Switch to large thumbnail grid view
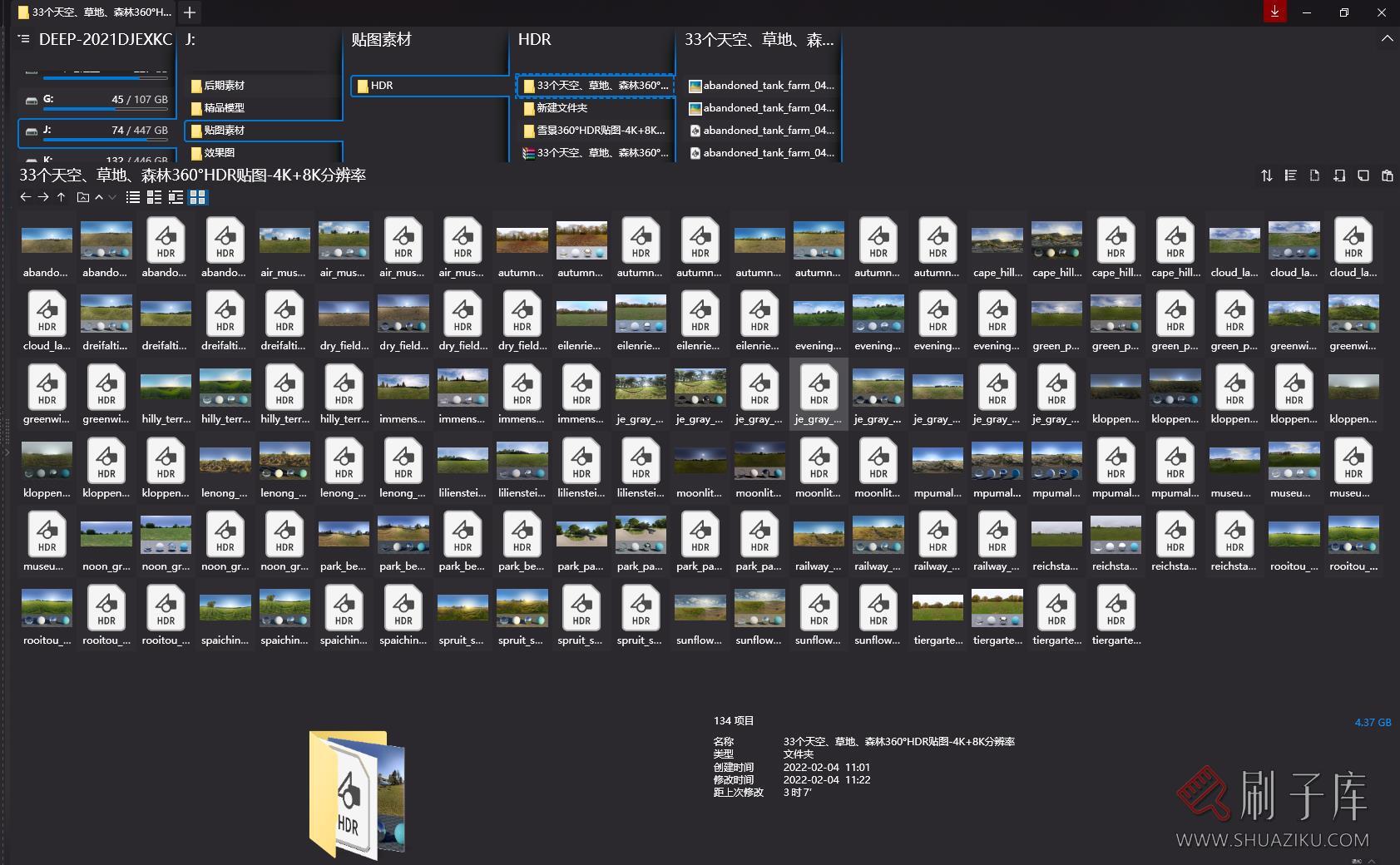Image resolution: width=1400 pixels, height=865 pixels. click(x=197, y=197)
